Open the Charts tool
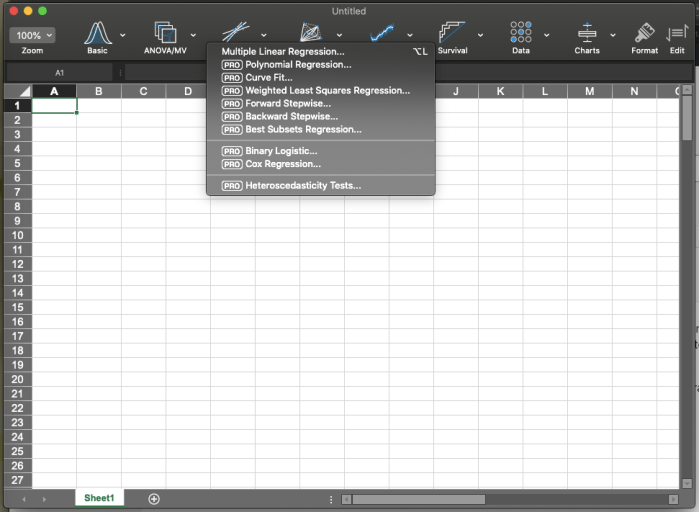699x512 pixels. pos(587,34)
